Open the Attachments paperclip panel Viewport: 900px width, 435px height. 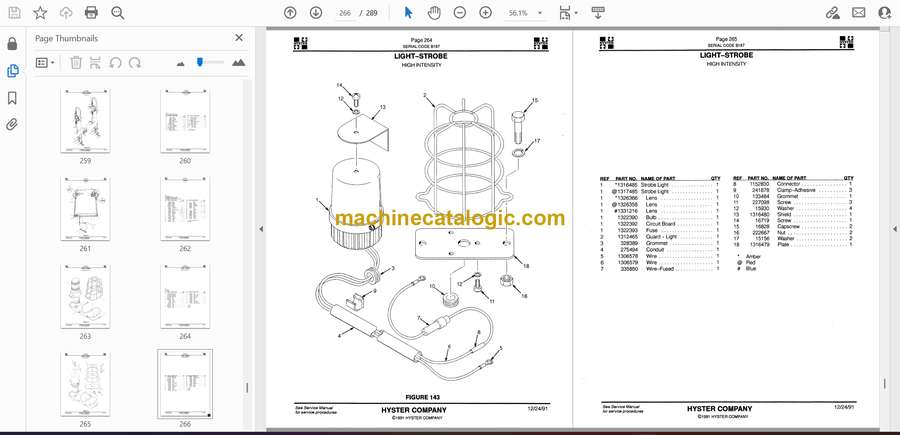(x=12, y=125)
